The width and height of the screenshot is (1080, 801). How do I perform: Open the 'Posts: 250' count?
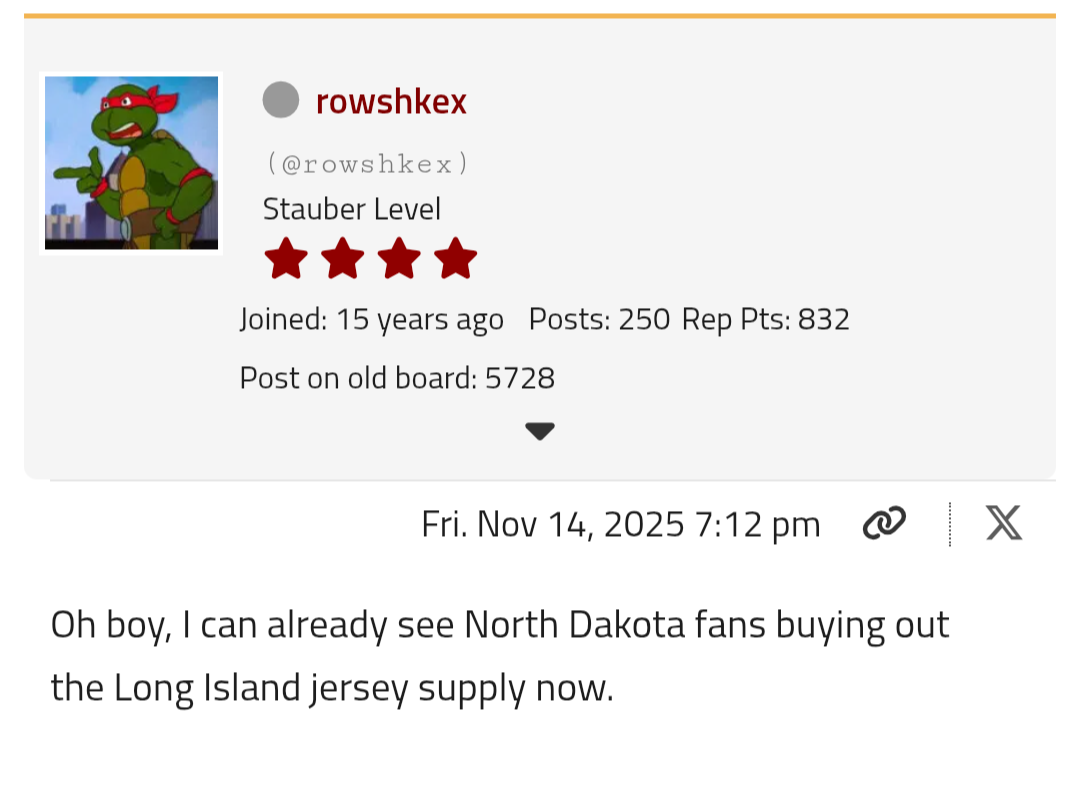599,320
